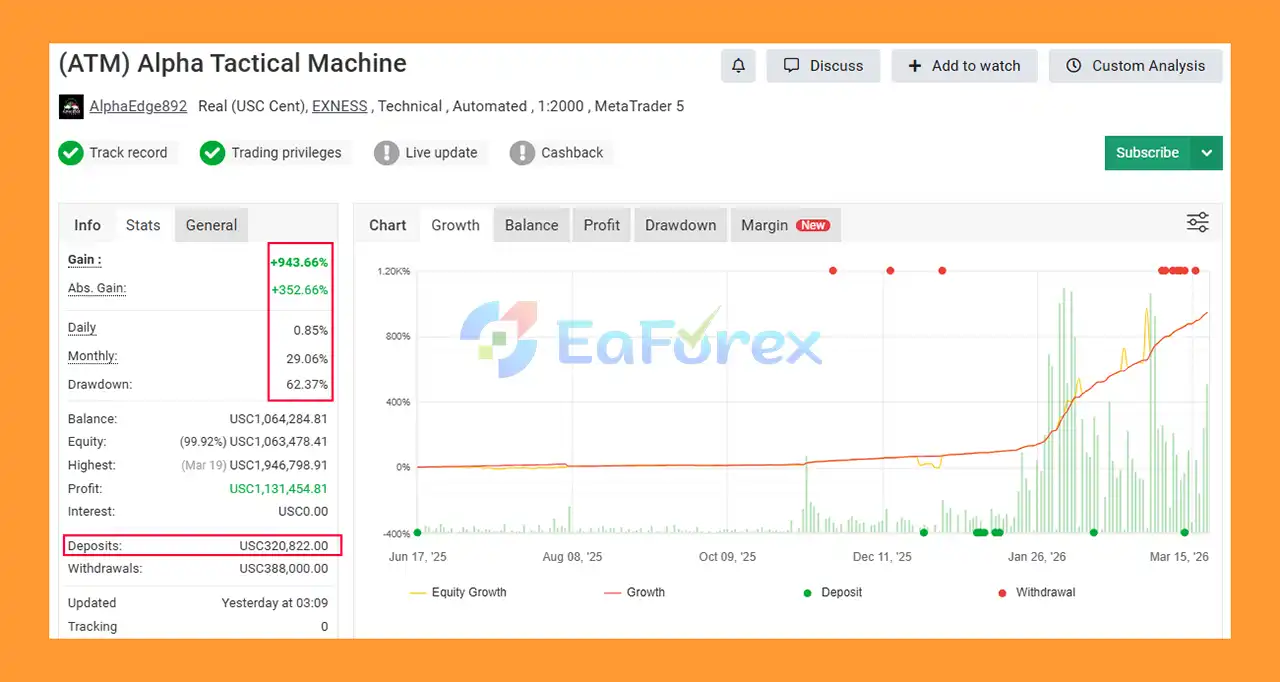Expand the Abs. Gain metric details
This screenshot has height=682, width=1280.
[96, 289]
